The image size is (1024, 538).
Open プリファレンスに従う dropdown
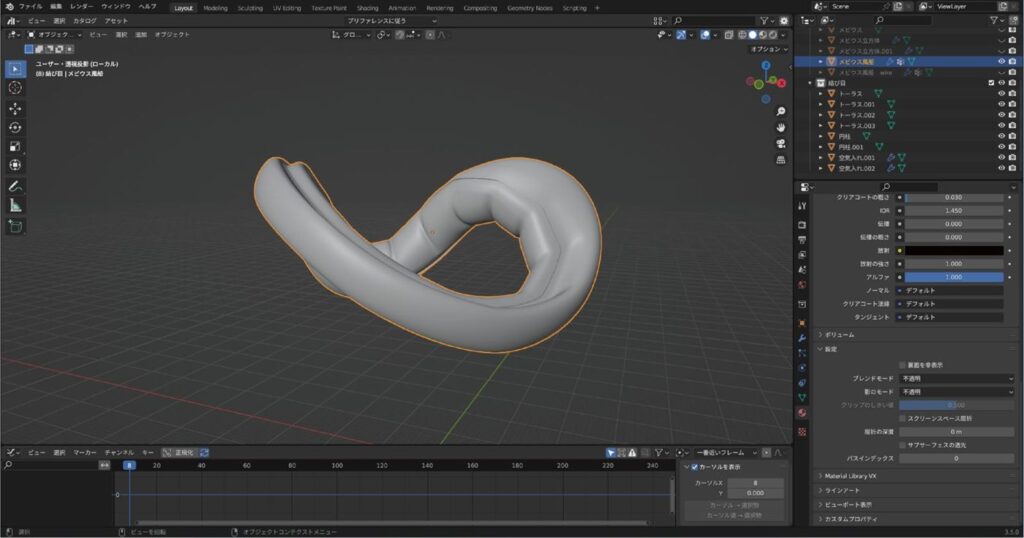point(391,21)
